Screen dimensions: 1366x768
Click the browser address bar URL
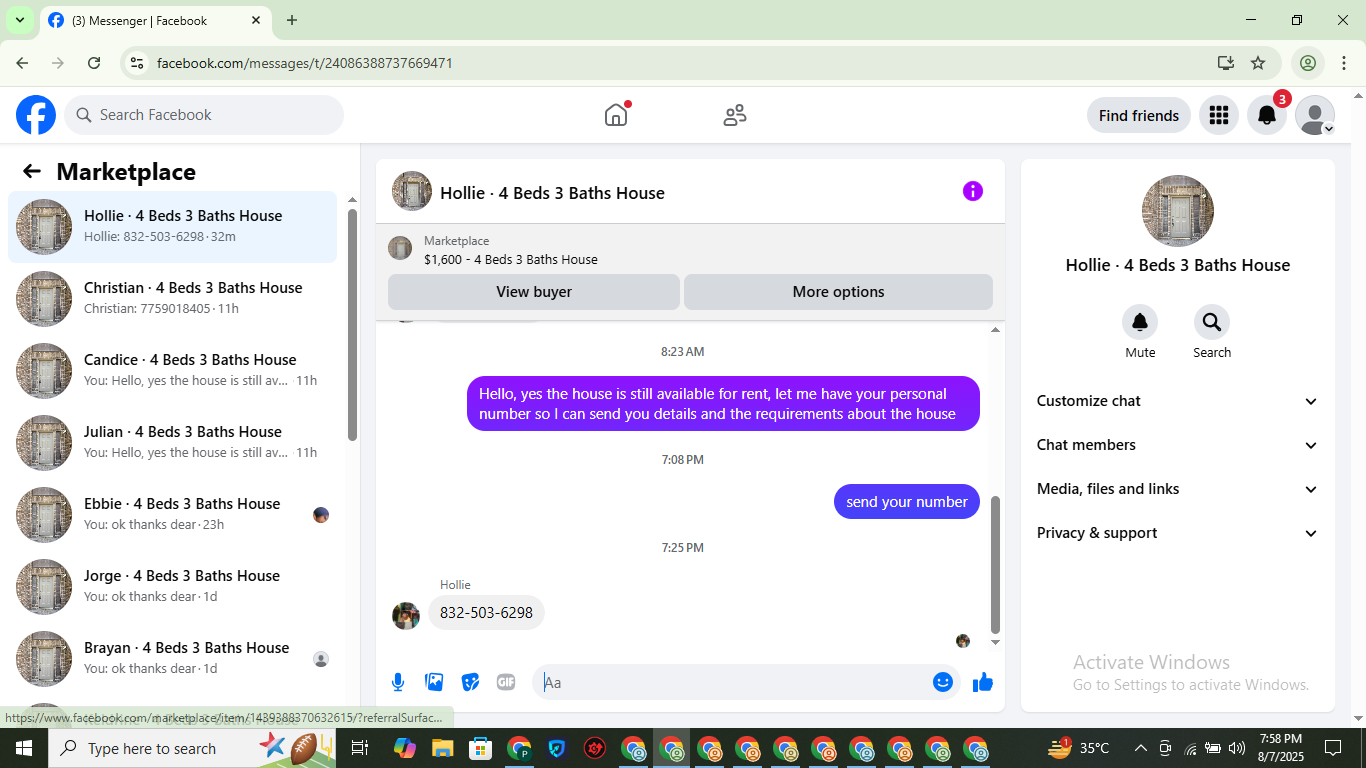pyautogui.click(x=305, y=63)
